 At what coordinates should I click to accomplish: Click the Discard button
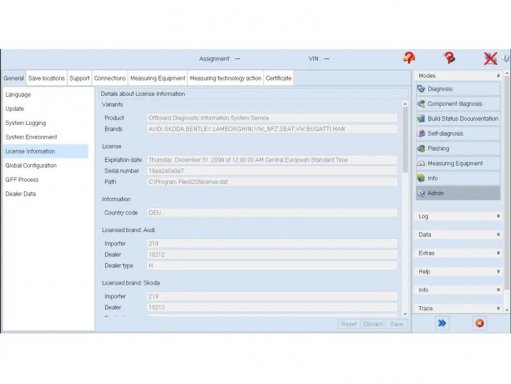click(373, 324)
